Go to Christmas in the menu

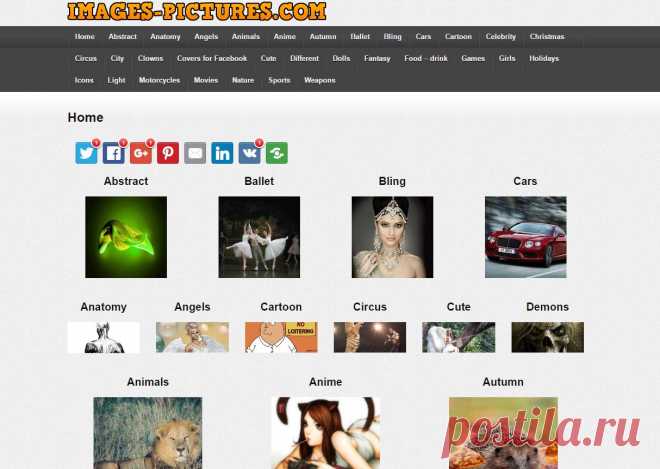[547, 37]
